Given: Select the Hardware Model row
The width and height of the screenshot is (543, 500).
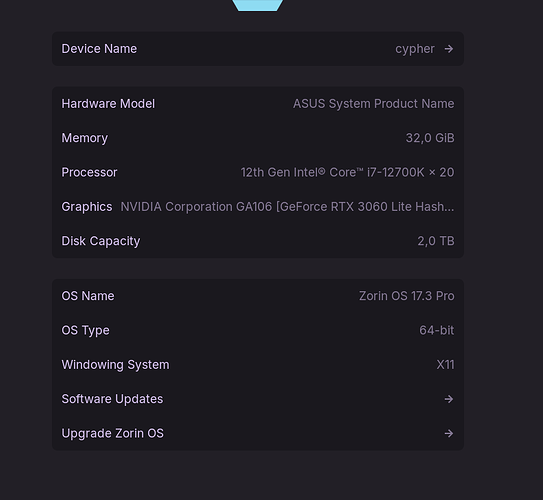Looking at the screenshot, I should tap(258, 104).
